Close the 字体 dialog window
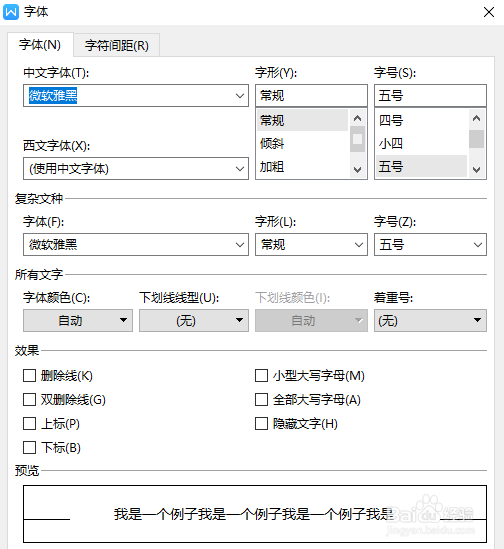This screenshot has width=504, height=549. [489, 12]
